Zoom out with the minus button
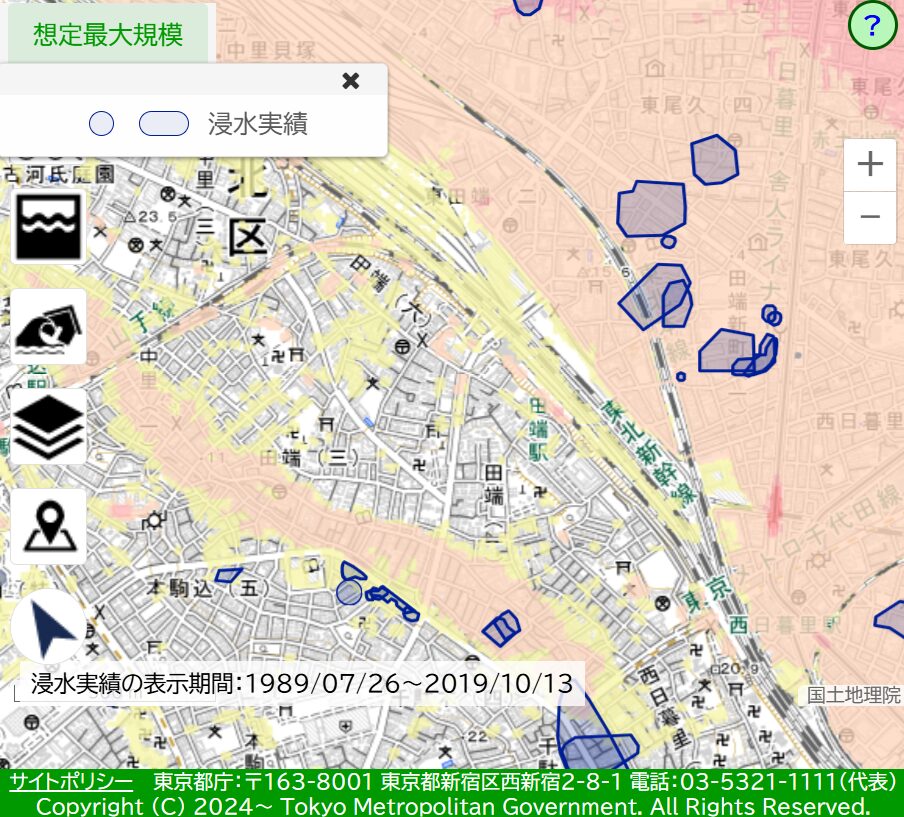904x817 pixels. pyautogui.click(x=870, y=217)
